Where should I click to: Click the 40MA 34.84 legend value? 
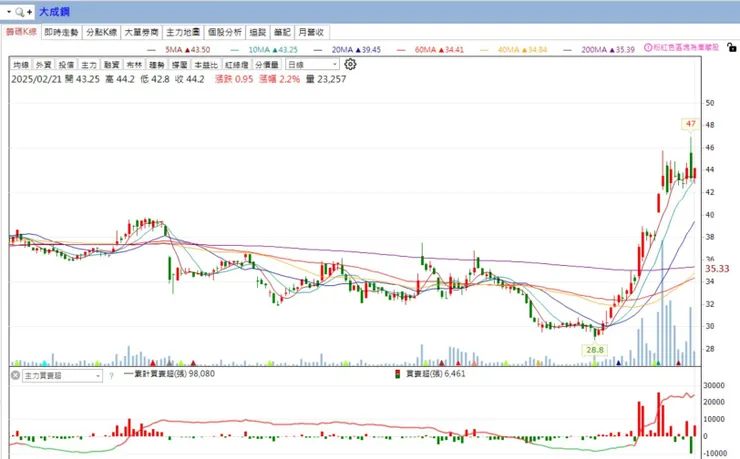[x=522, y=50]
